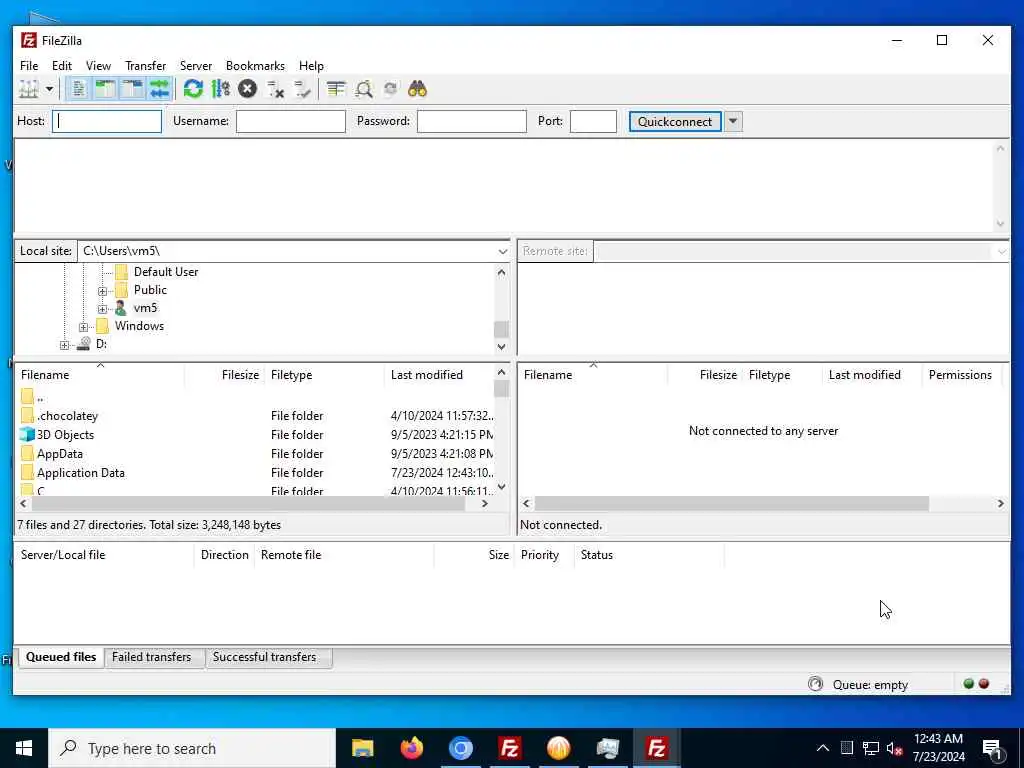This screenshot has width=1024, height=768.
Task: Sort remote list by Permissions column
Action: pos(960,375)
